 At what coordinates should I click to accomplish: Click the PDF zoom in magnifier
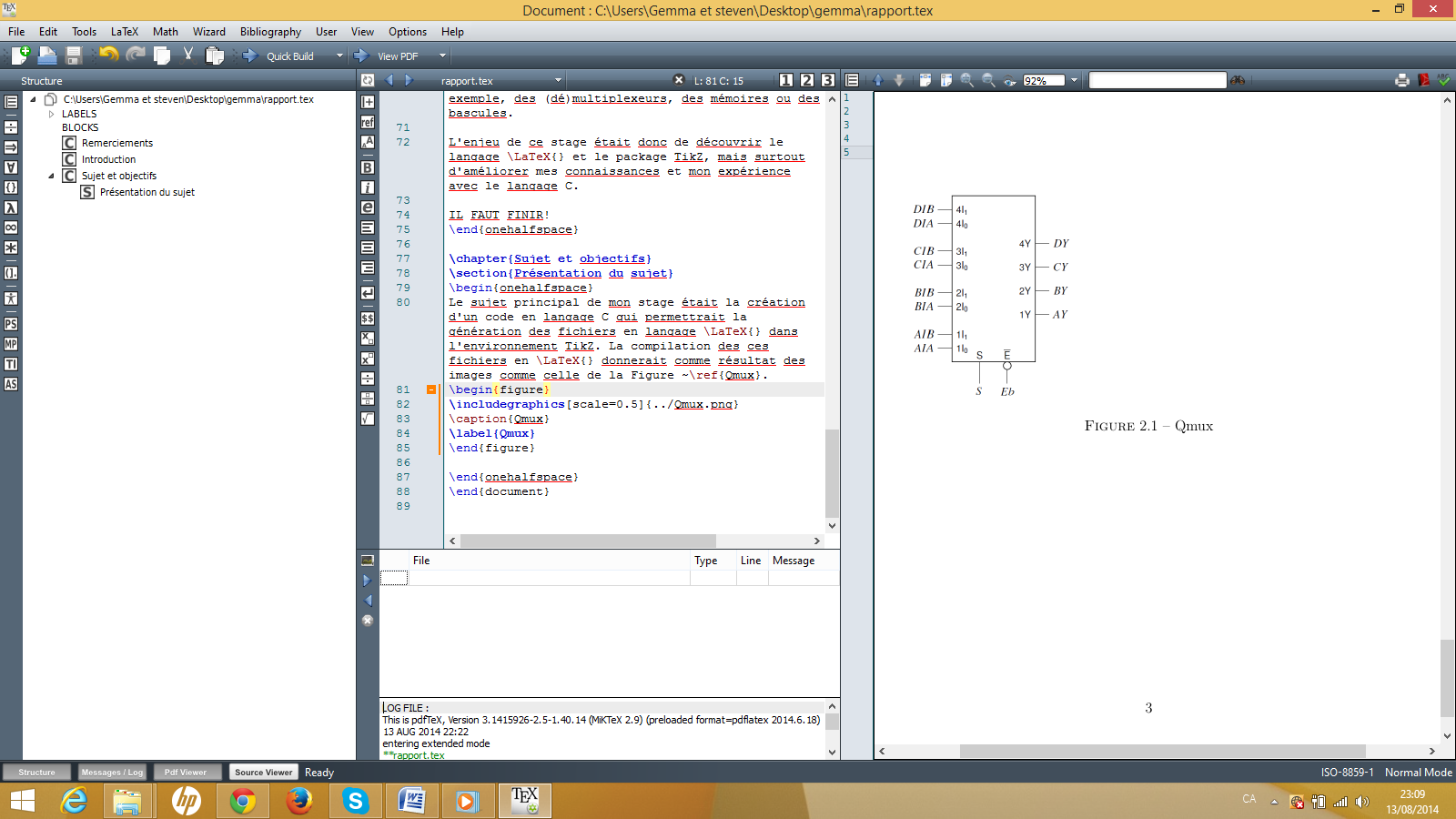click(966, 80)
